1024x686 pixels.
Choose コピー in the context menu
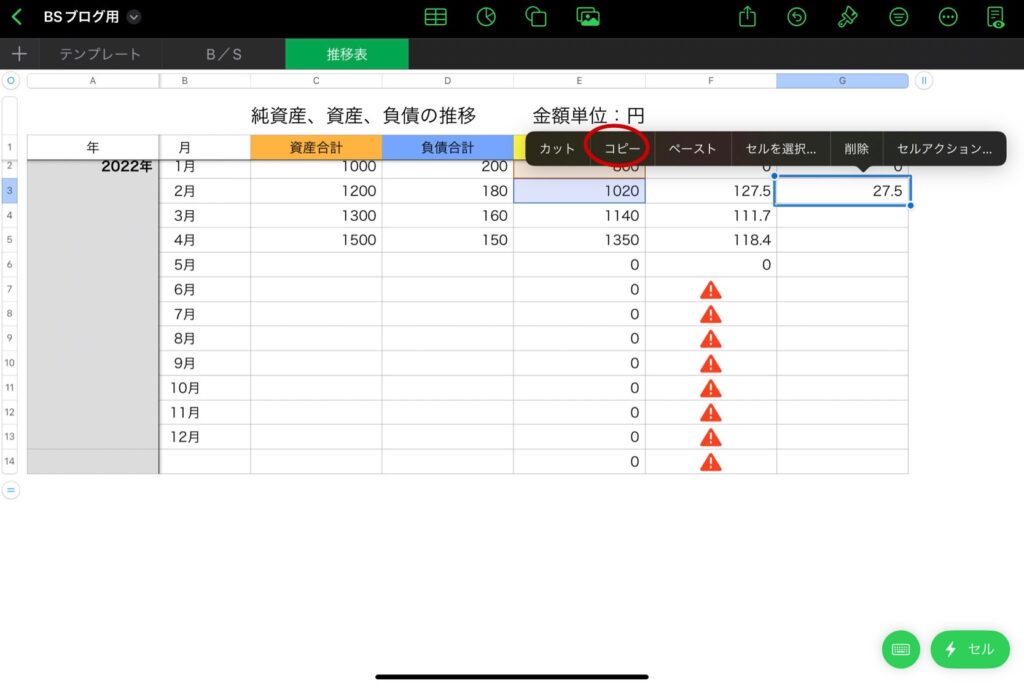coord(622,149)
